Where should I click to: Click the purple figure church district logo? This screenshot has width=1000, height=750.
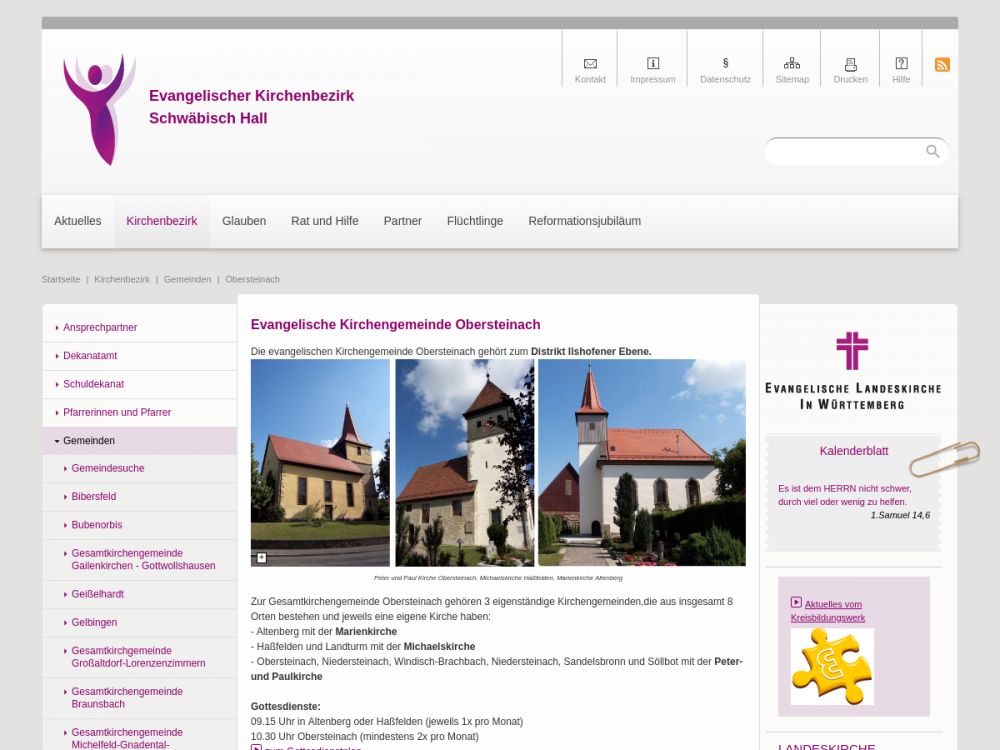coord(99,109)
